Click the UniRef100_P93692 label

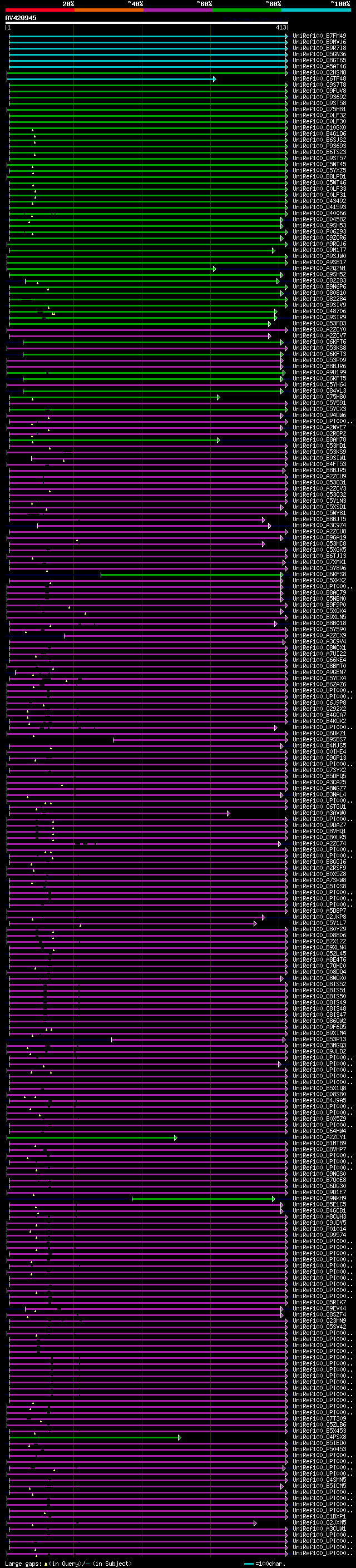[x=319, y=97]
